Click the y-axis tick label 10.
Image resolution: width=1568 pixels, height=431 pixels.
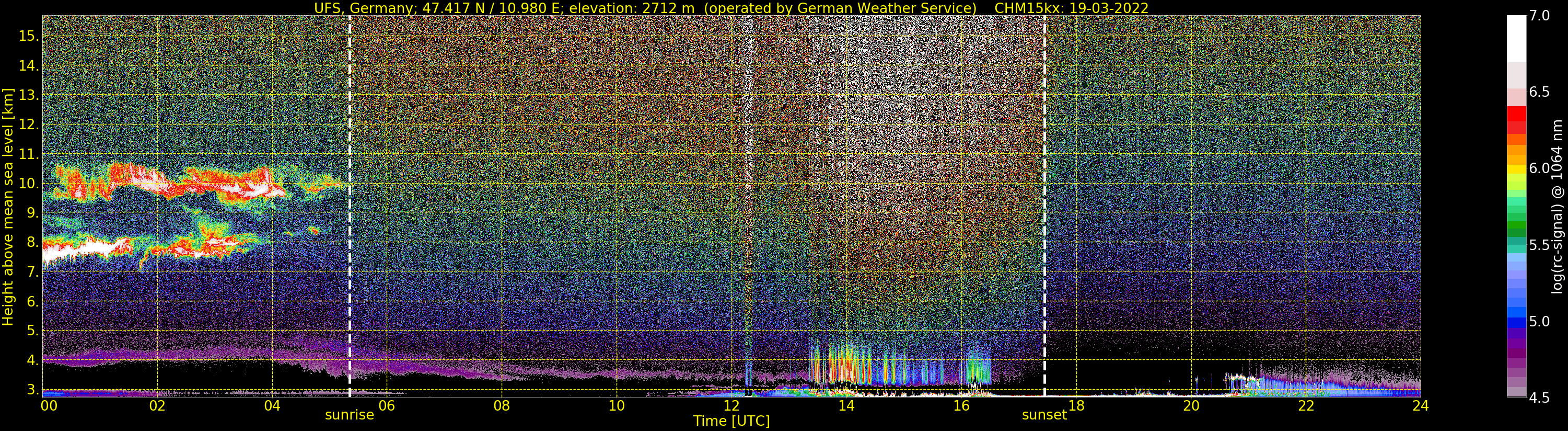(x=29, y=184)
